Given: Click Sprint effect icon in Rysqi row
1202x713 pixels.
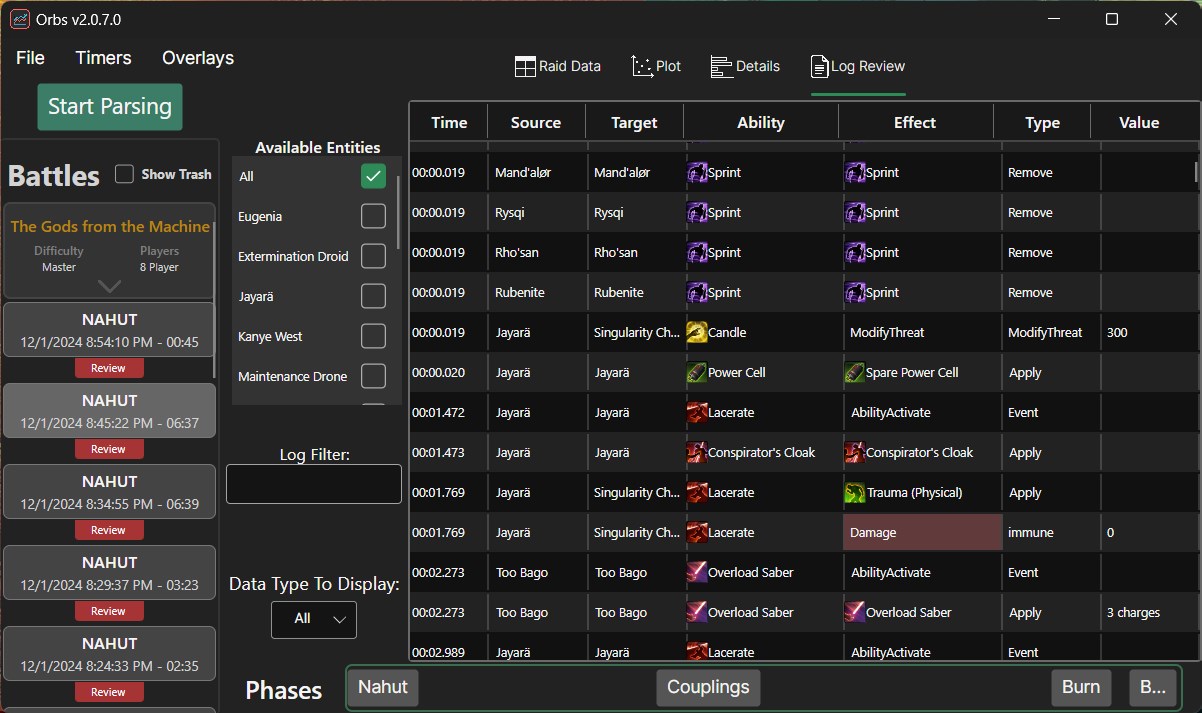Looking at the screenshot, I should [855, 213].
